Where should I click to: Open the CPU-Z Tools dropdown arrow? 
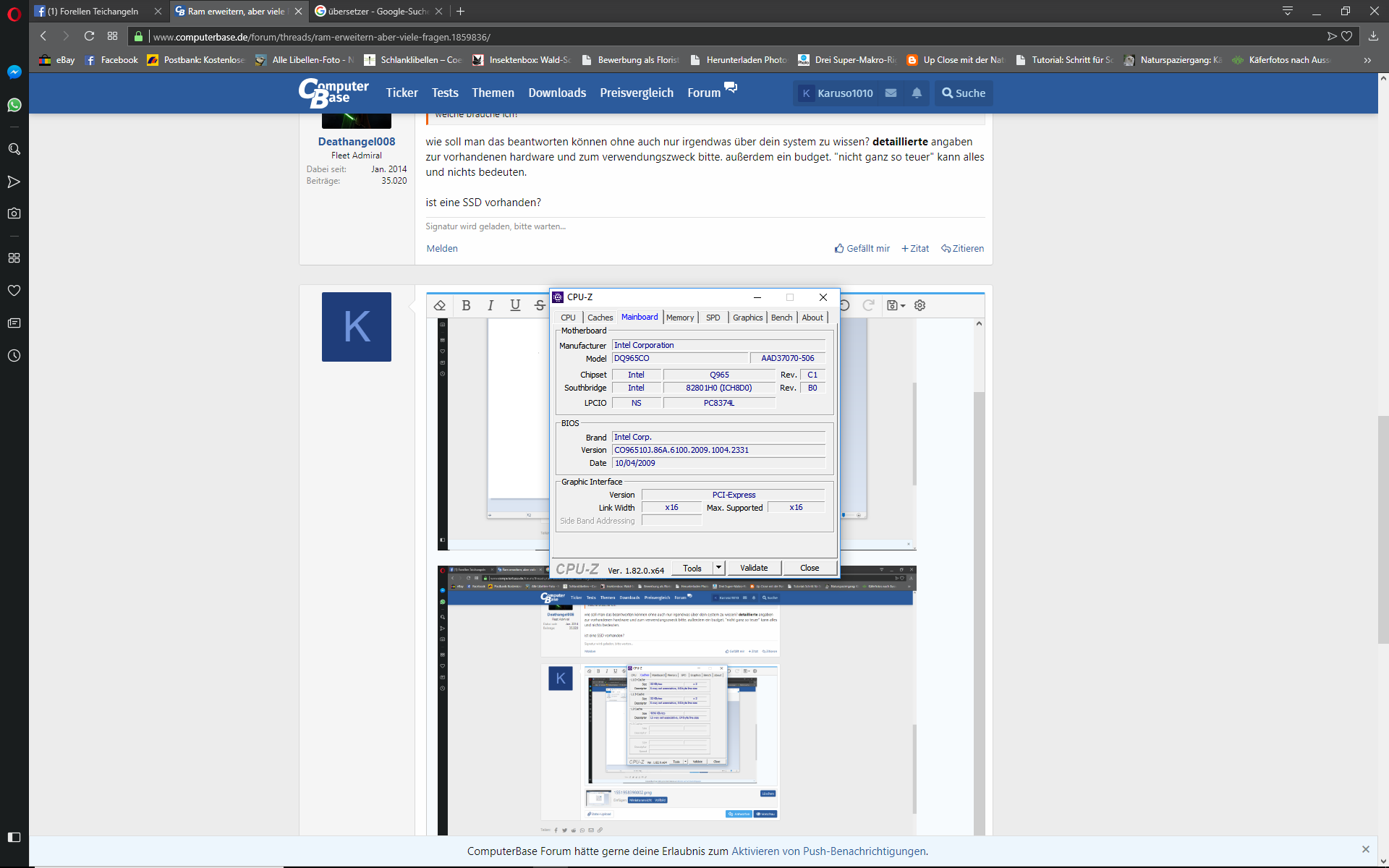pos(718,568)
